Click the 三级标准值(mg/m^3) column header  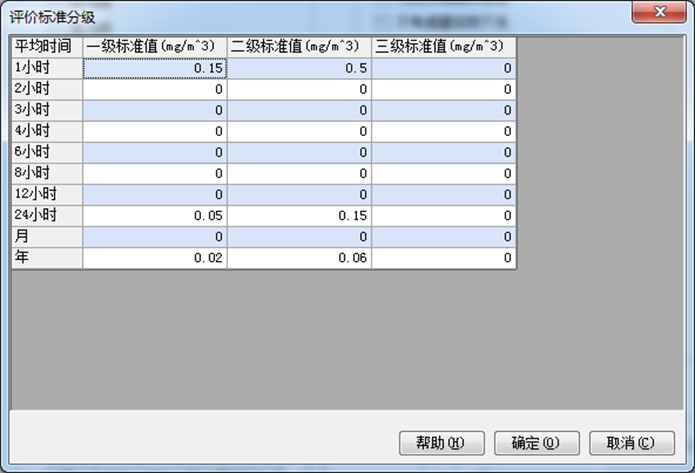(x=443, y=47)
